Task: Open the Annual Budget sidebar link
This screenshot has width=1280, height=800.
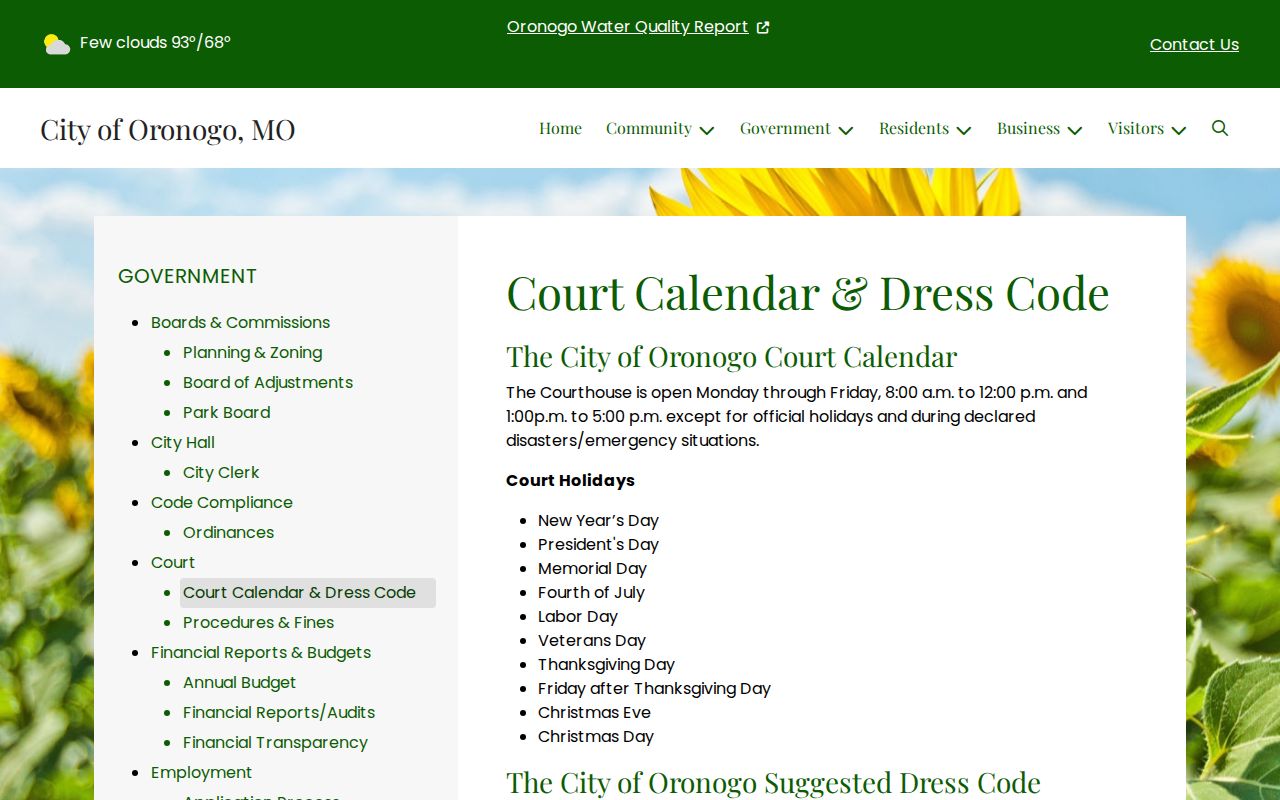Action: [239, 682]
